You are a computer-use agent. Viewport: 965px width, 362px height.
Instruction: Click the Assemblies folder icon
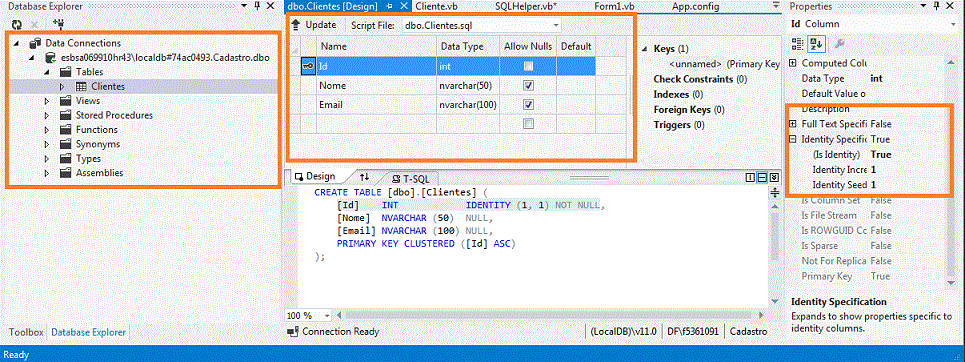pos(66,173)
